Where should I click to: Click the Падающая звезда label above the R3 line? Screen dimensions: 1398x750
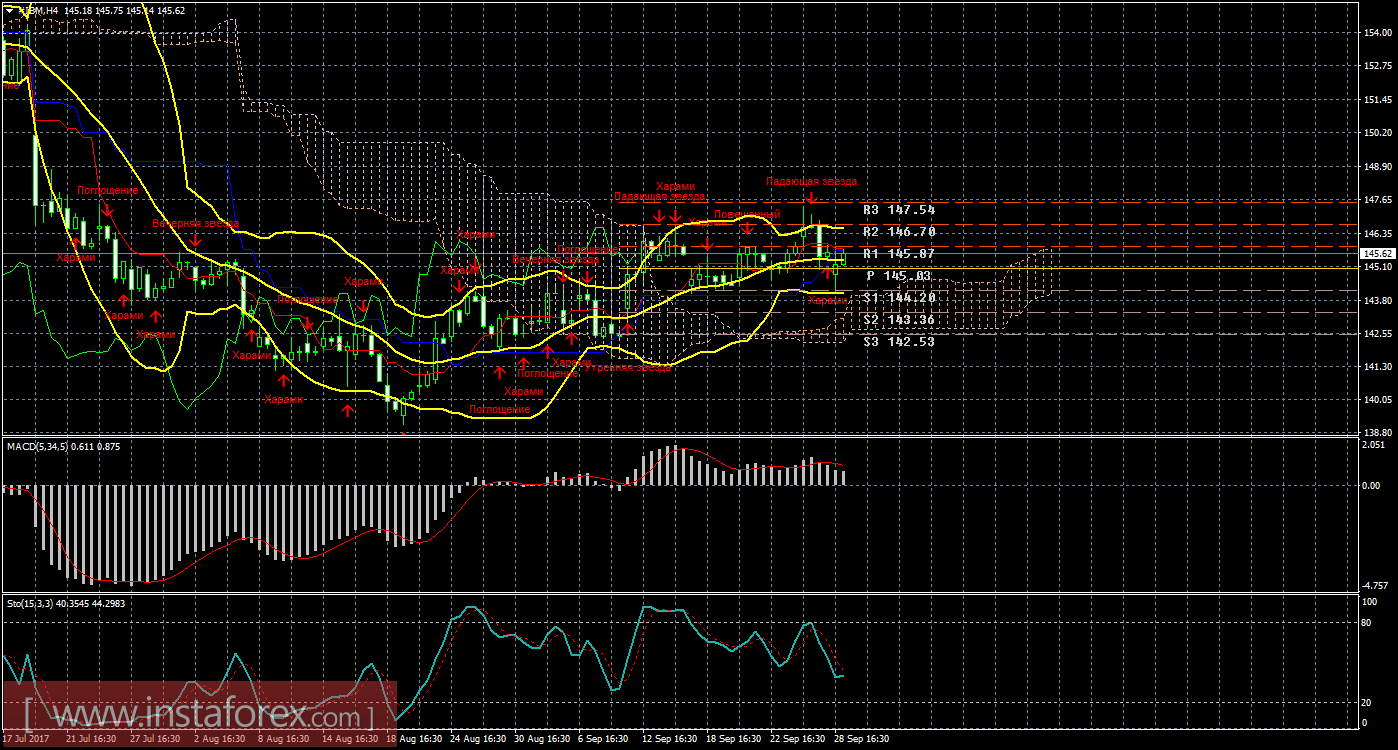(811, 181)
